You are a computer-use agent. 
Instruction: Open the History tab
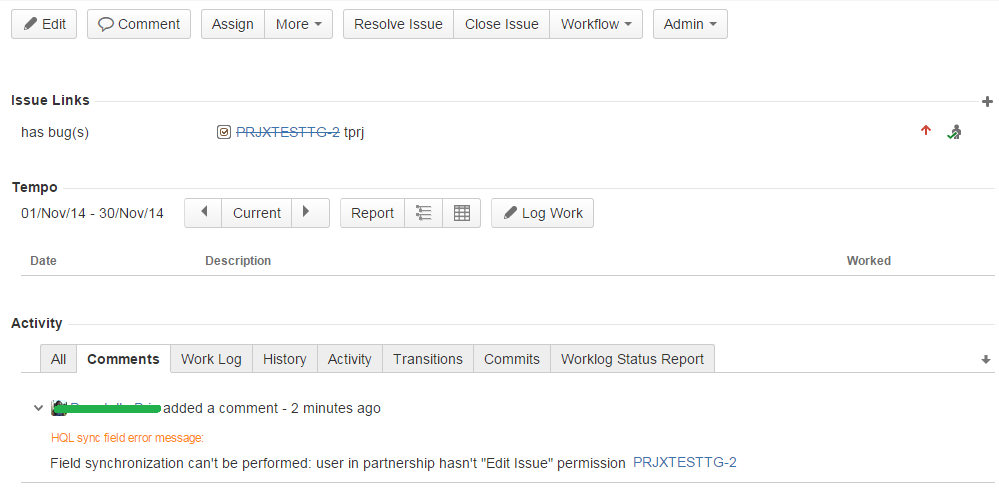(x=284, y=359)
